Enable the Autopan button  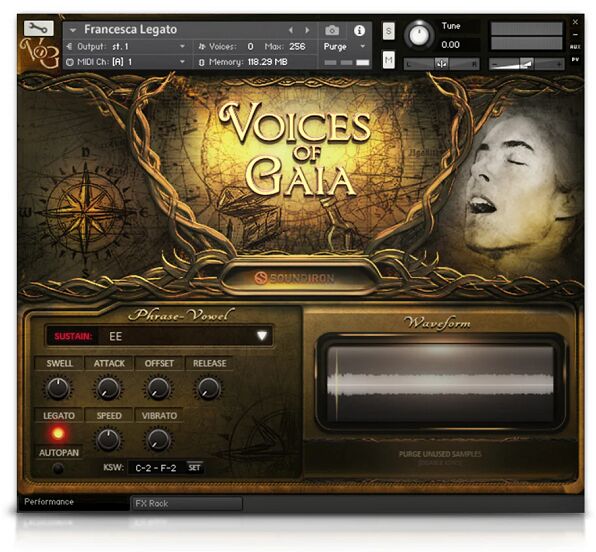pyautogui.click(x=58, y=468)
